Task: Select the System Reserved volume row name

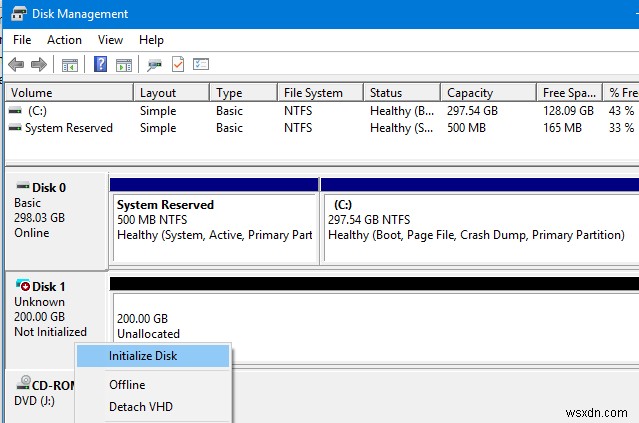Action: pyautogui.click(x=68, y=128)
